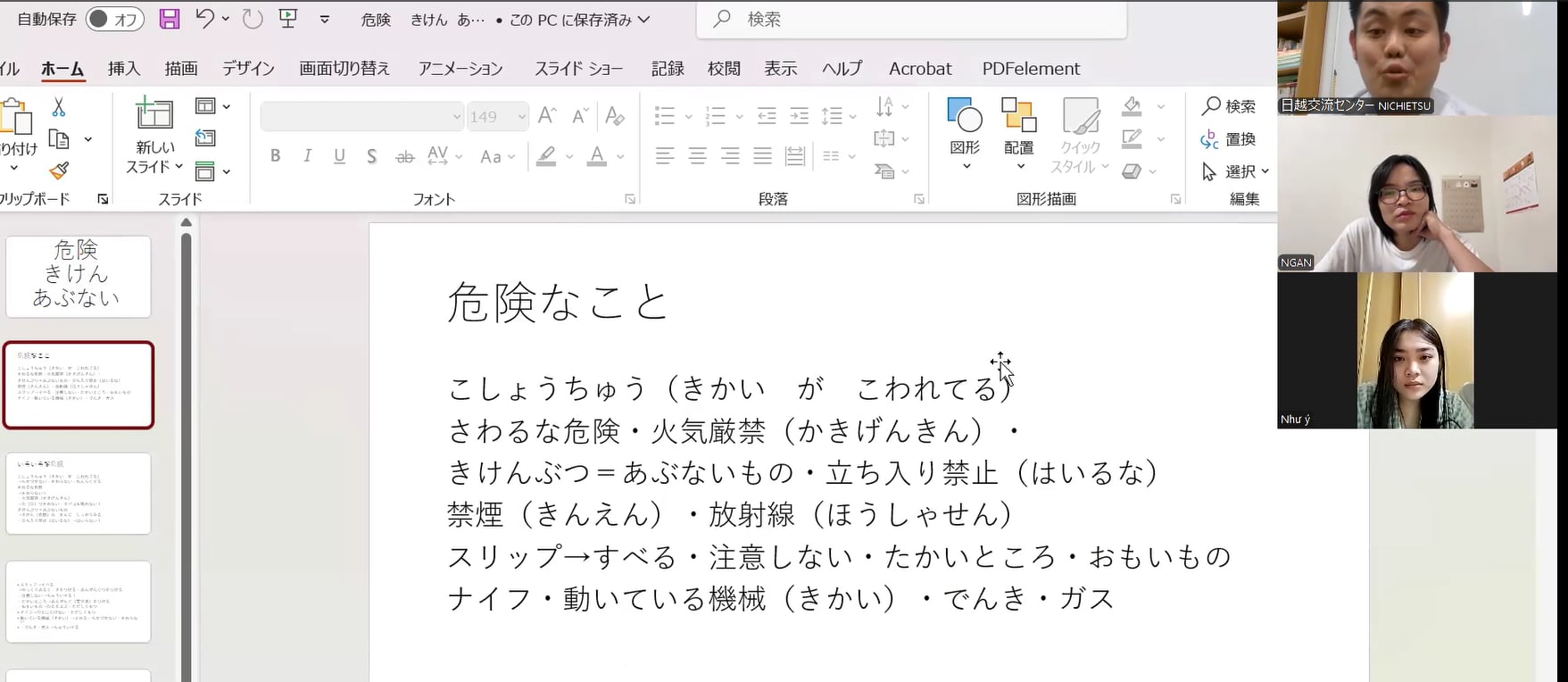
Task: Click the Start from Beginning slideshow icon
Action: point(287,19)
